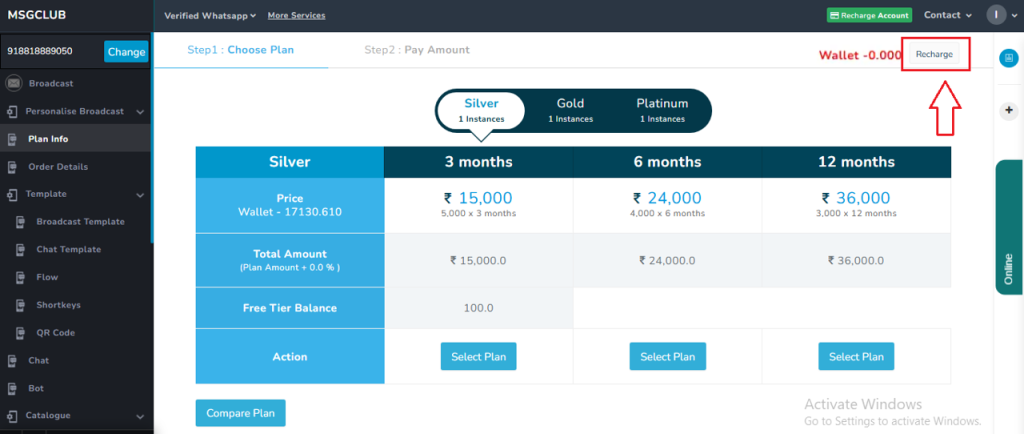Image resolution: width=1024 pixels, height=434 pixels.
Task: Click the Chat sidebar icon
Action: click(x=12, y=360)
